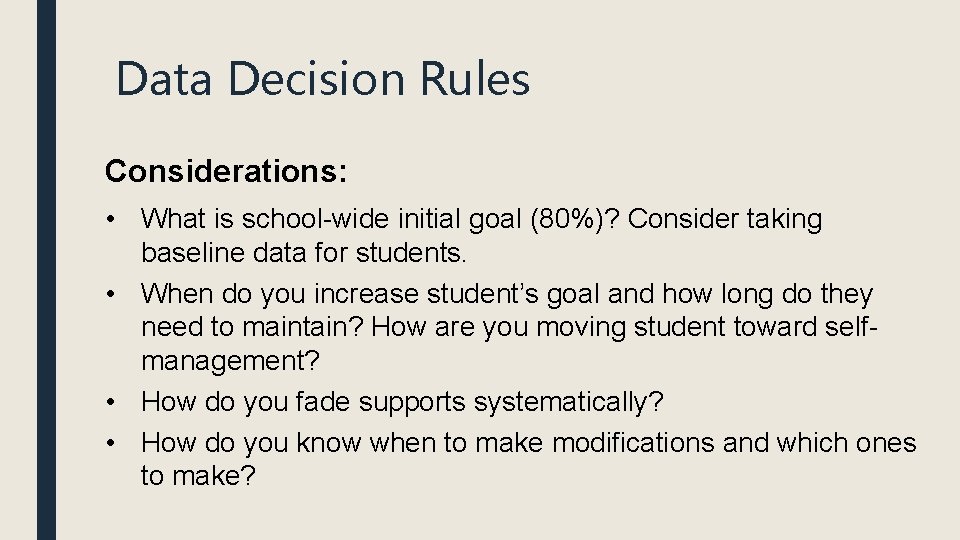
Task: Select the 'How do you fade supports' bullet
Action: click(402, 402)
